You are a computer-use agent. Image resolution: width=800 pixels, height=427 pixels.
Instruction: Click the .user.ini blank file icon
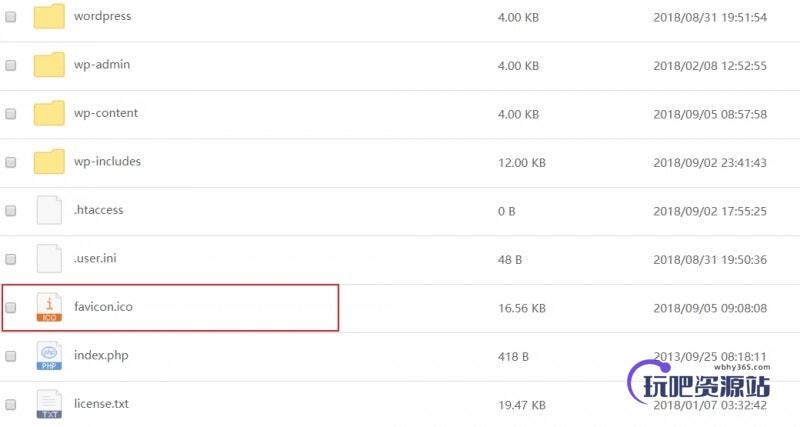[49, 259]
